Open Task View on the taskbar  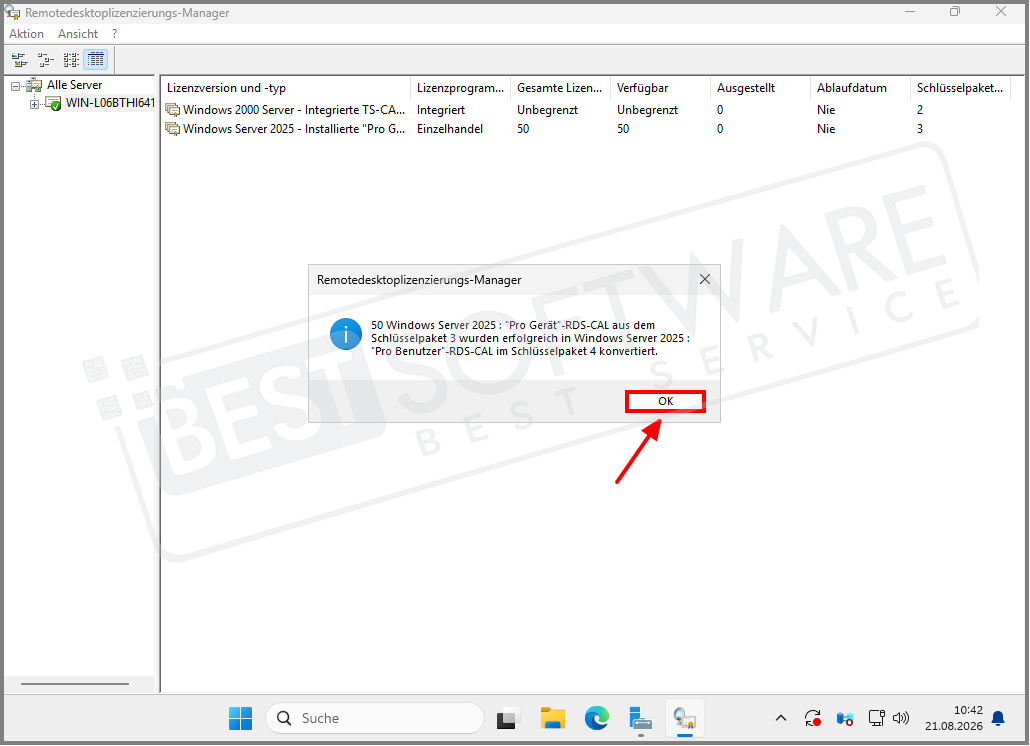(508, 718)
